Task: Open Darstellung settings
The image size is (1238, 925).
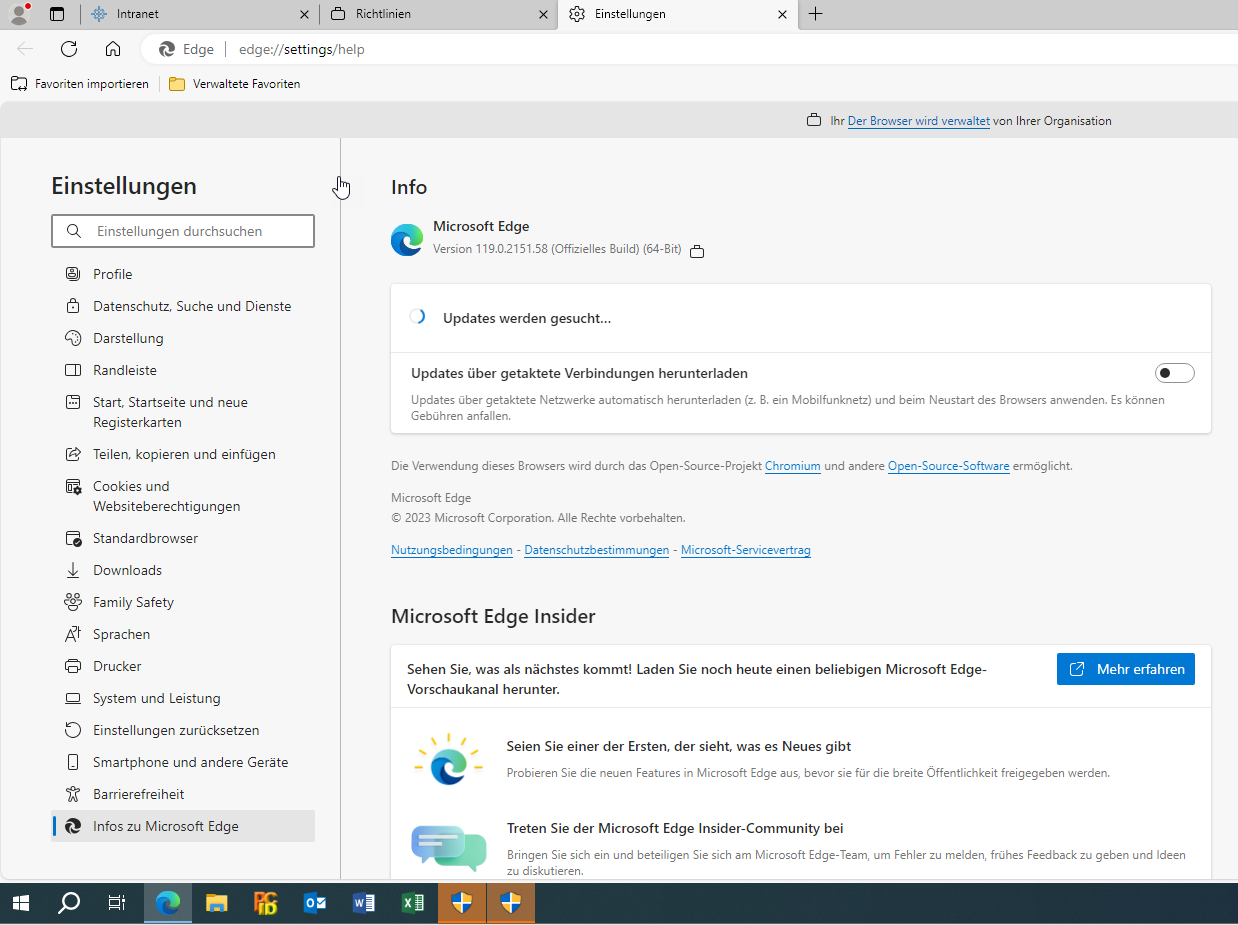Action: click(x=183, y=338)
